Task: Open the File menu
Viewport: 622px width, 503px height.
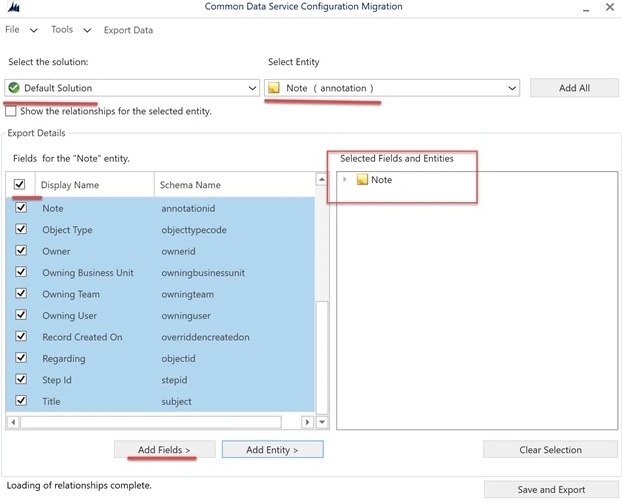Action: point(21,30)
